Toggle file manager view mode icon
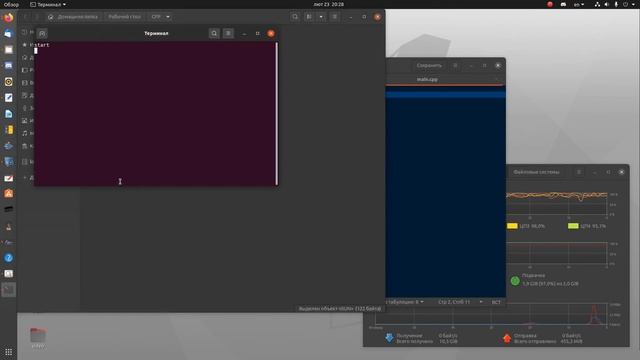The image size is (640, 360). click(x=309, y=17)
